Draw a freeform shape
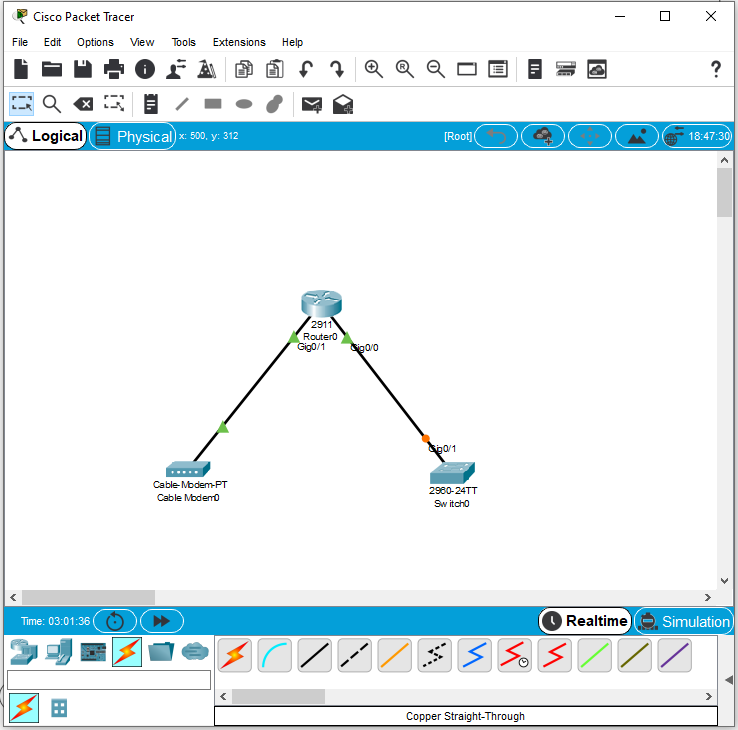 point(274,104)
